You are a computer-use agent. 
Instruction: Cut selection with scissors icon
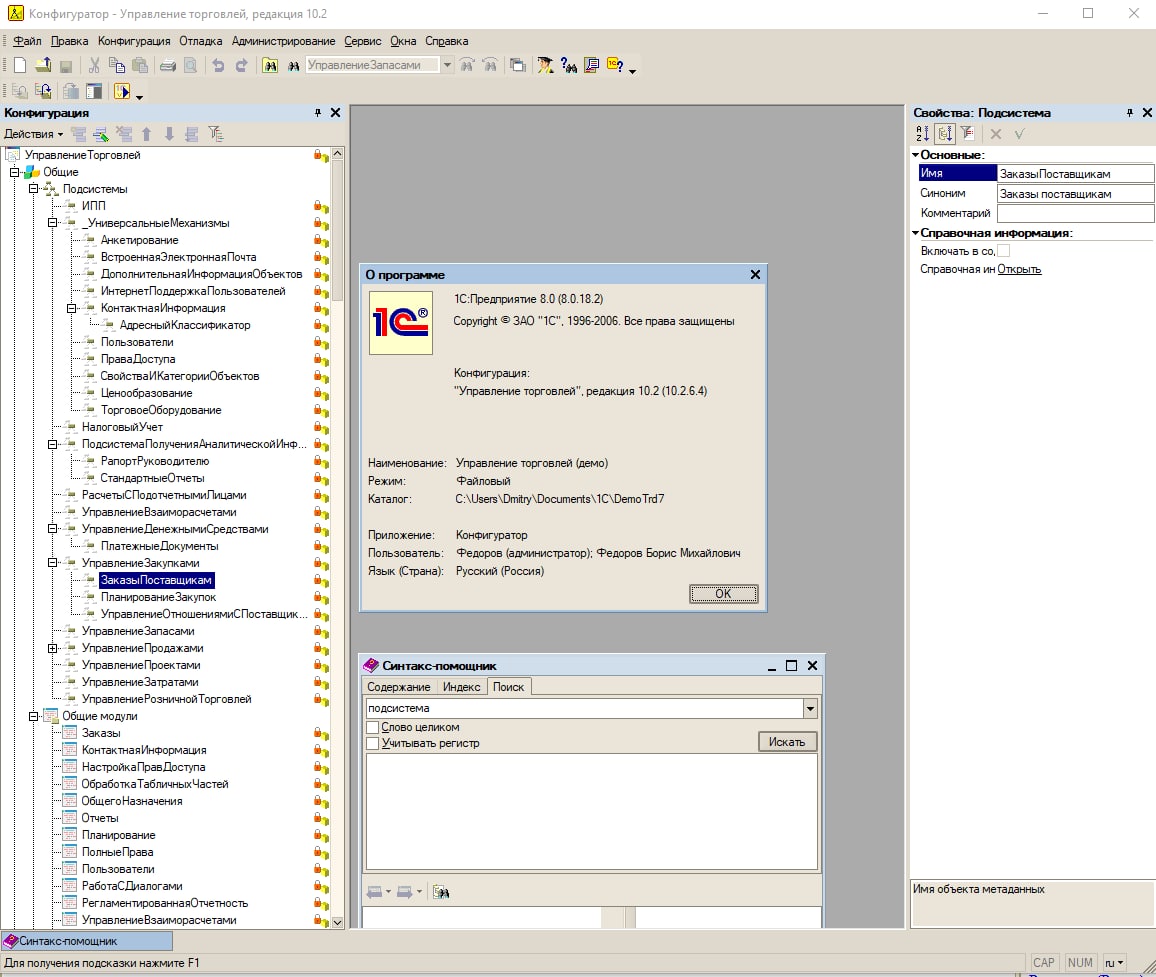(94, 65)
